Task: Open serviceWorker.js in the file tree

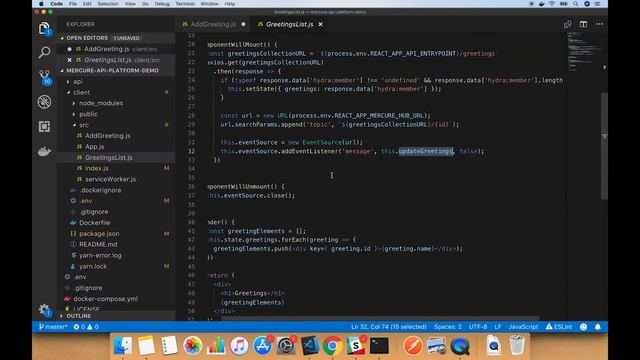Action: point(110,179)
